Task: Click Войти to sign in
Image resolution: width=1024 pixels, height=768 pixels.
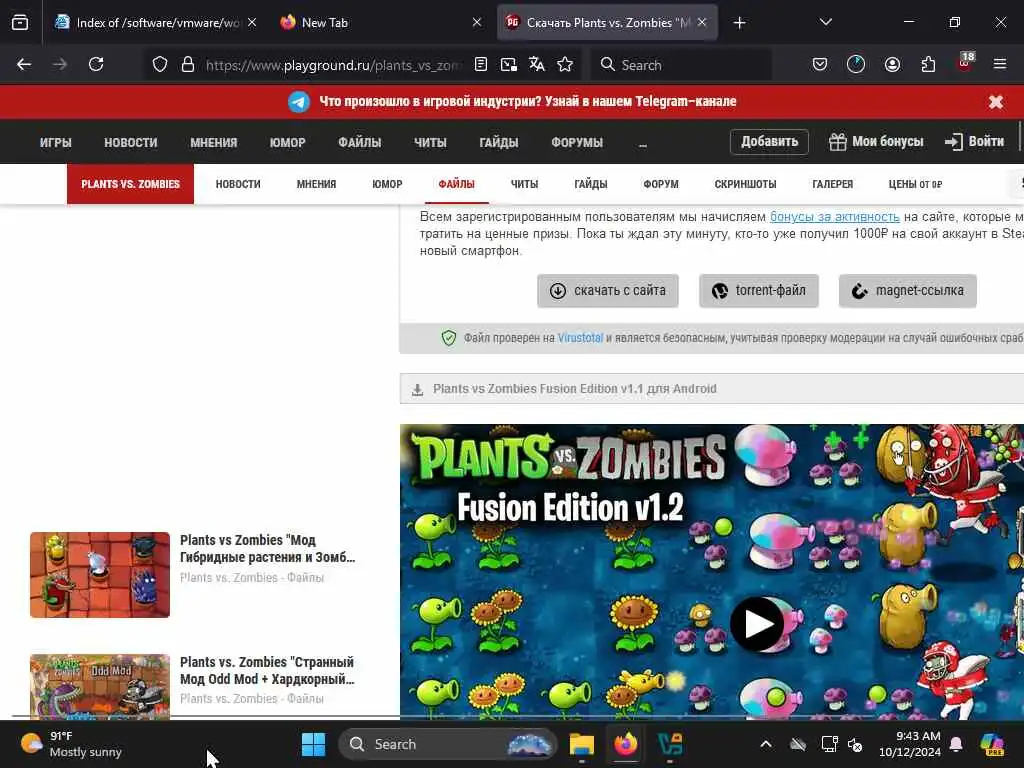Action: (x=974, y=142)
